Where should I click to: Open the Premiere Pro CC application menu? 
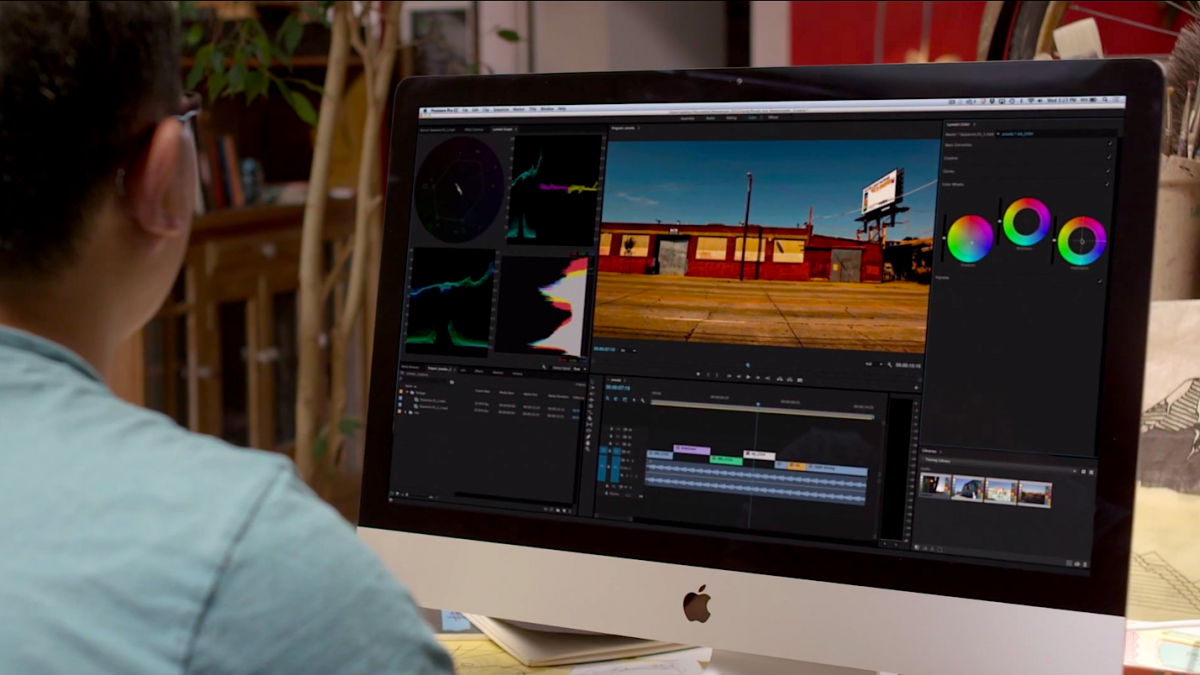445,110
